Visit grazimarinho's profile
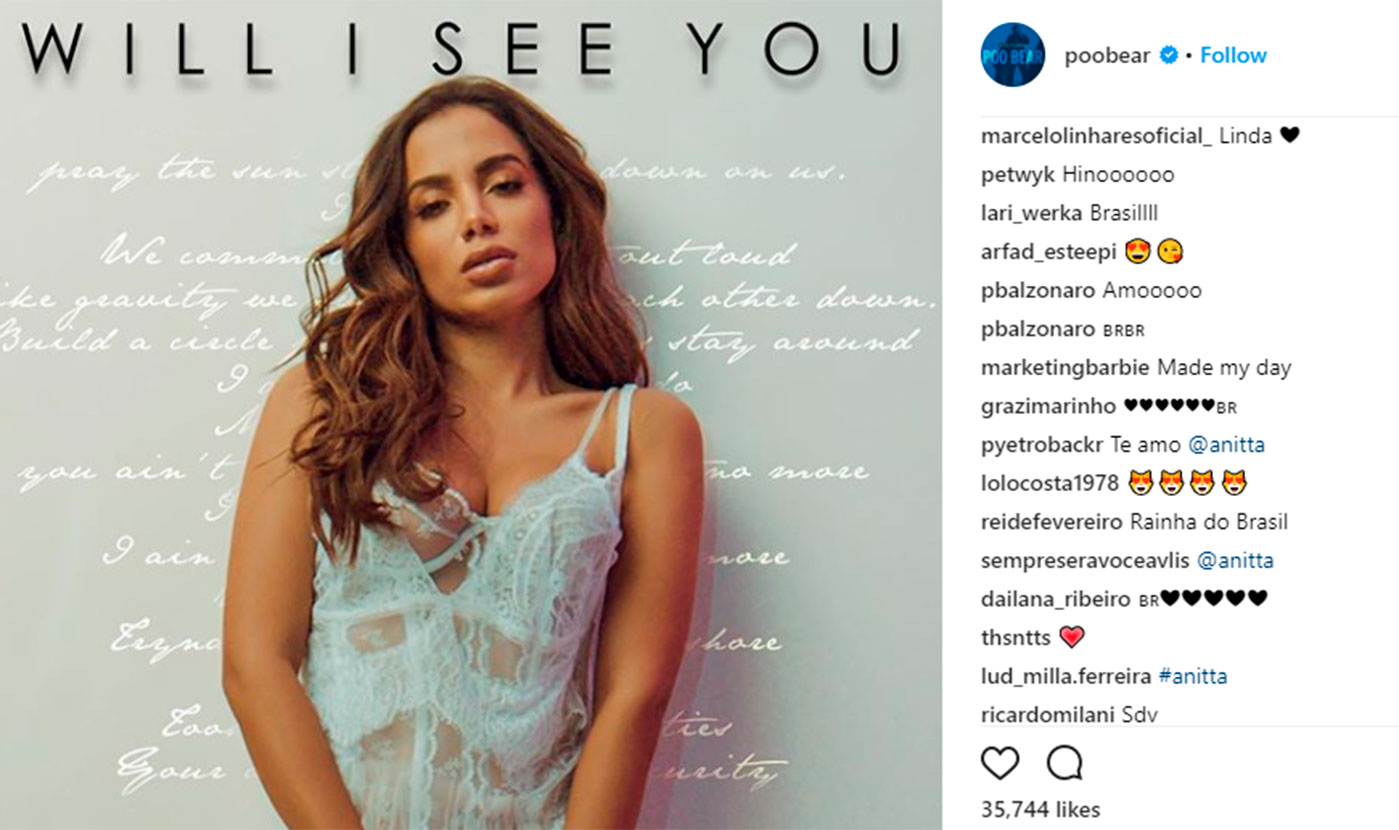This screenshot has width=1399, height=830. [1049, 407]
